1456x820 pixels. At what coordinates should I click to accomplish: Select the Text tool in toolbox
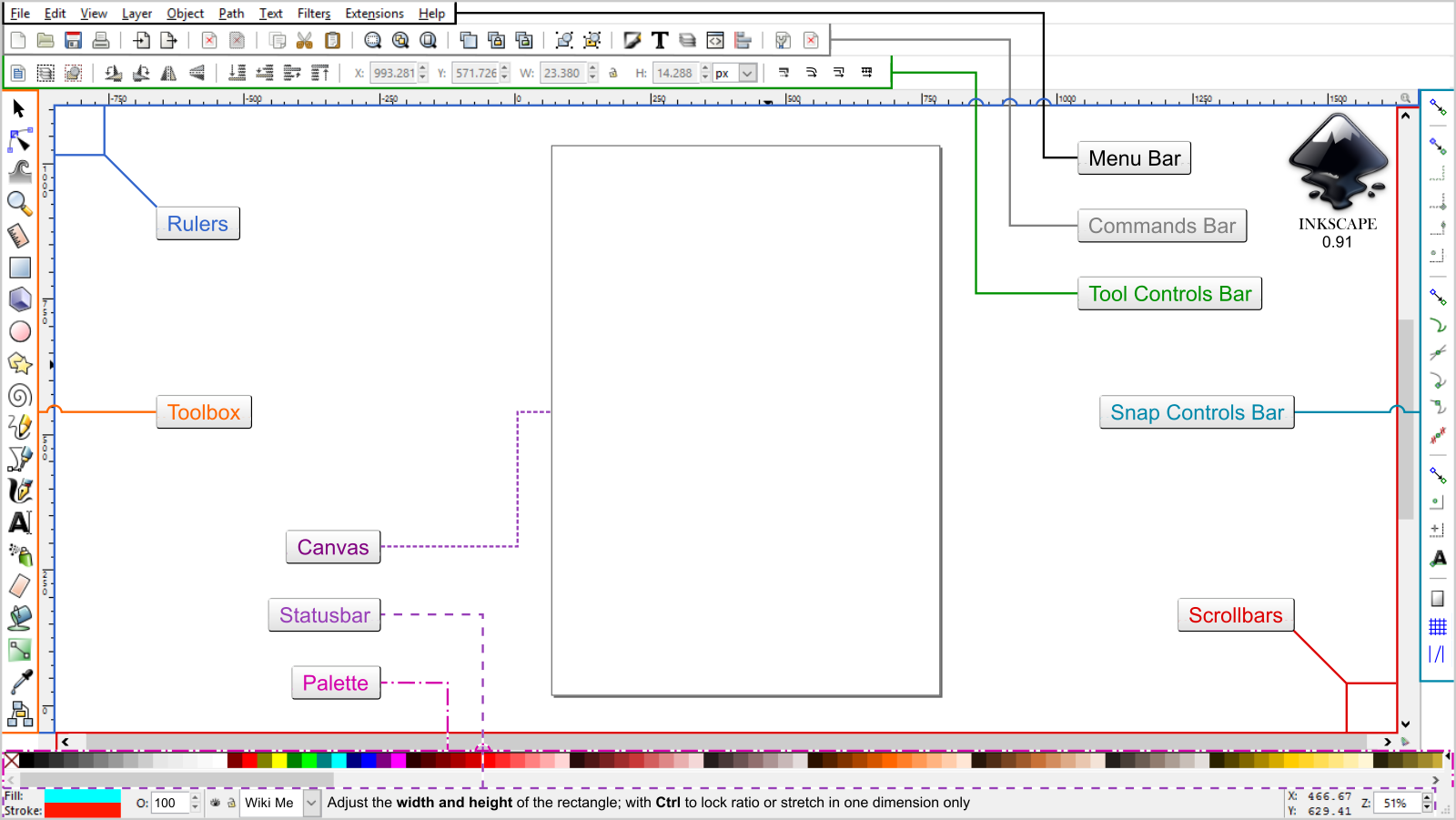coord(19,522)
